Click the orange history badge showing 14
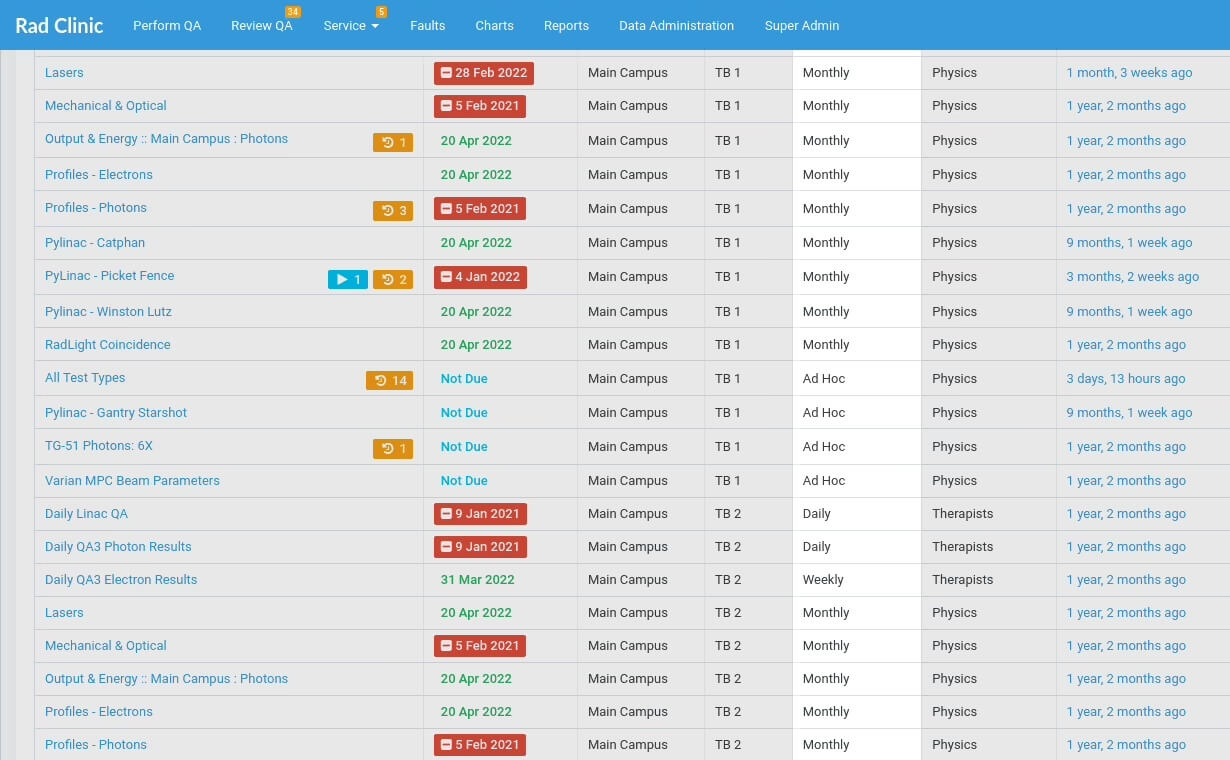Viewport: 1230px width, 760px height. 389,380
